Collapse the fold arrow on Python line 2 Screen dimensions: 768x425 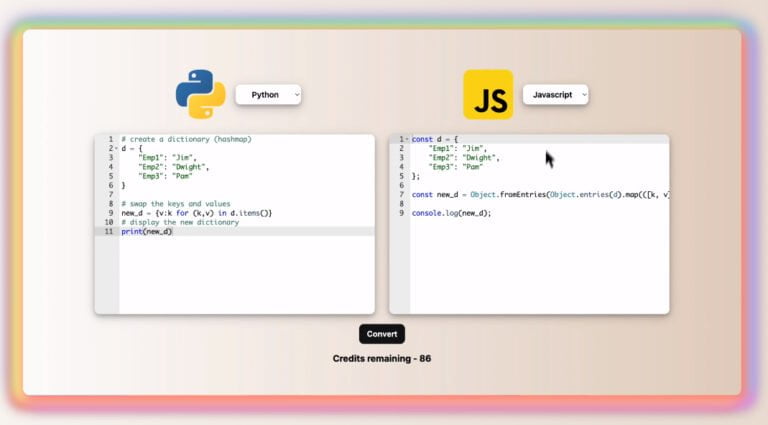[x=116, y=148]
